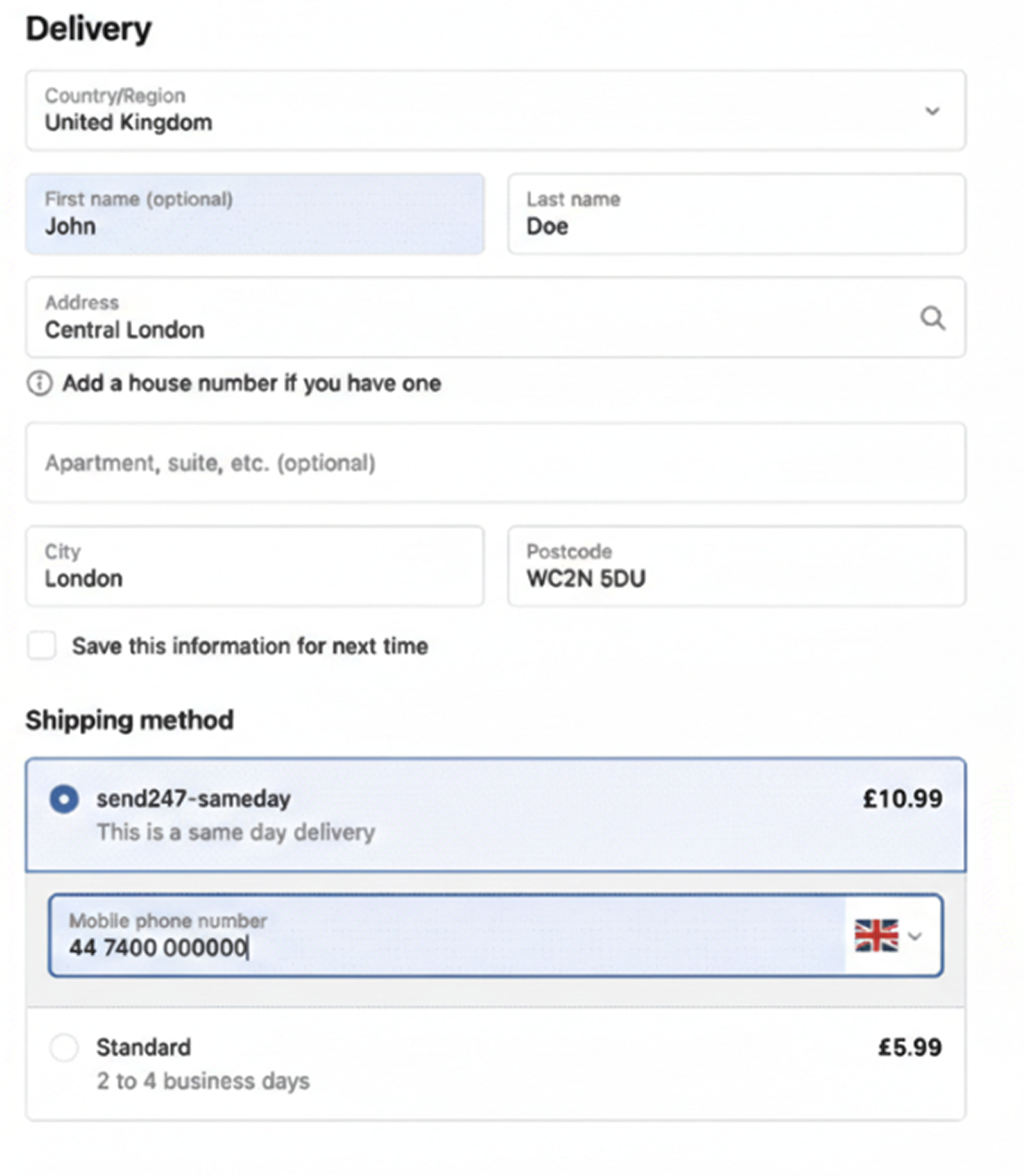Click the Delivery heading
The image size is (1025, 1176).
[88, 27]
